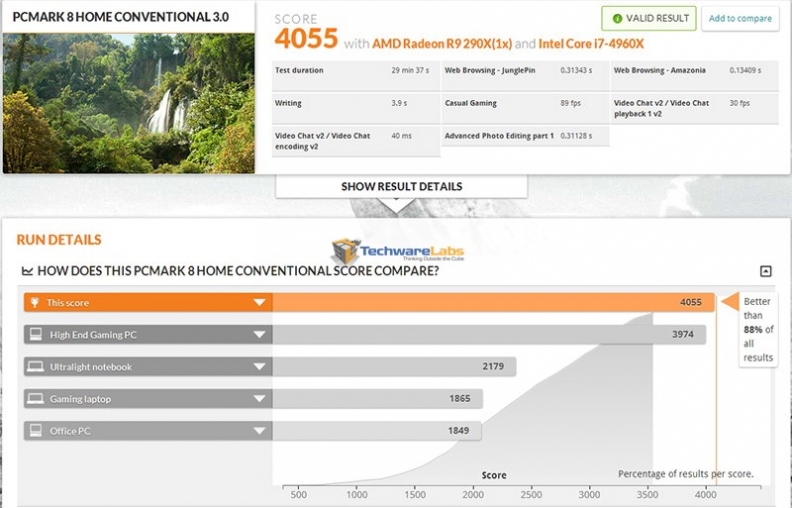This screenshot has width=792, height=508.
Task: Click the 4000 tick on the score axis
Action: click(x=706, y=494)
